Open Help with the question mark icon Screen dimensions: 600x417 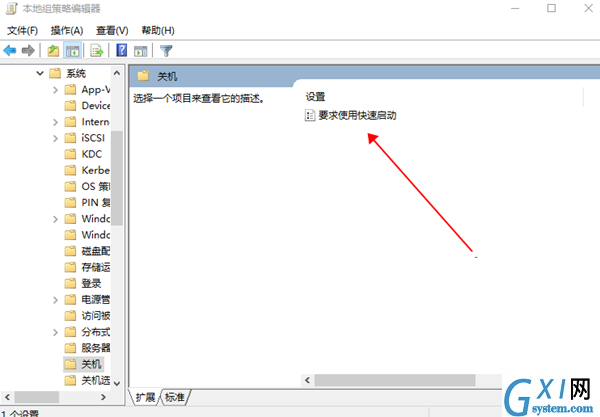[122, 50]
